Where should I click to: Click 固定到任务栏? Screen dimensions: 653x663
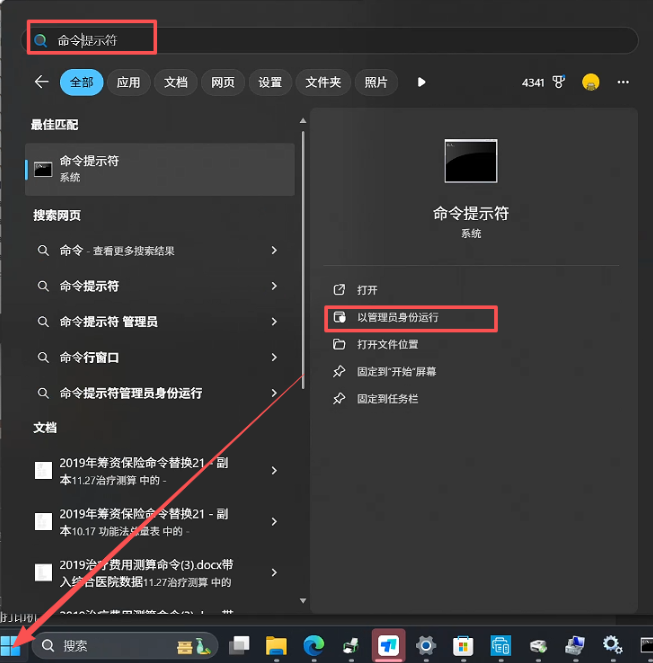point(387,399)
